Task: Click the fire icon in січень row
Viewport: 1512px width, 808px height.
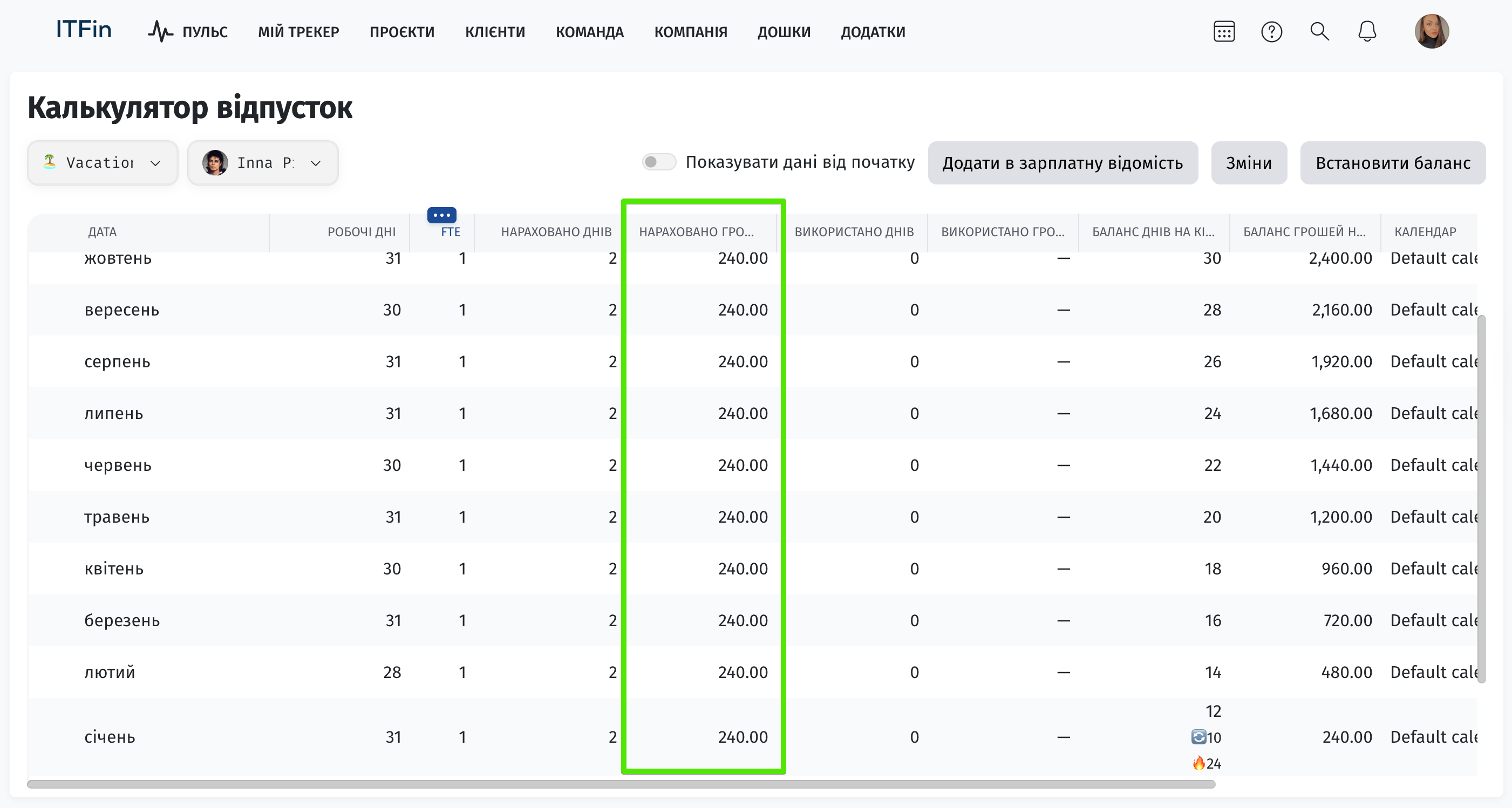Action: [x=1198, y=763]
